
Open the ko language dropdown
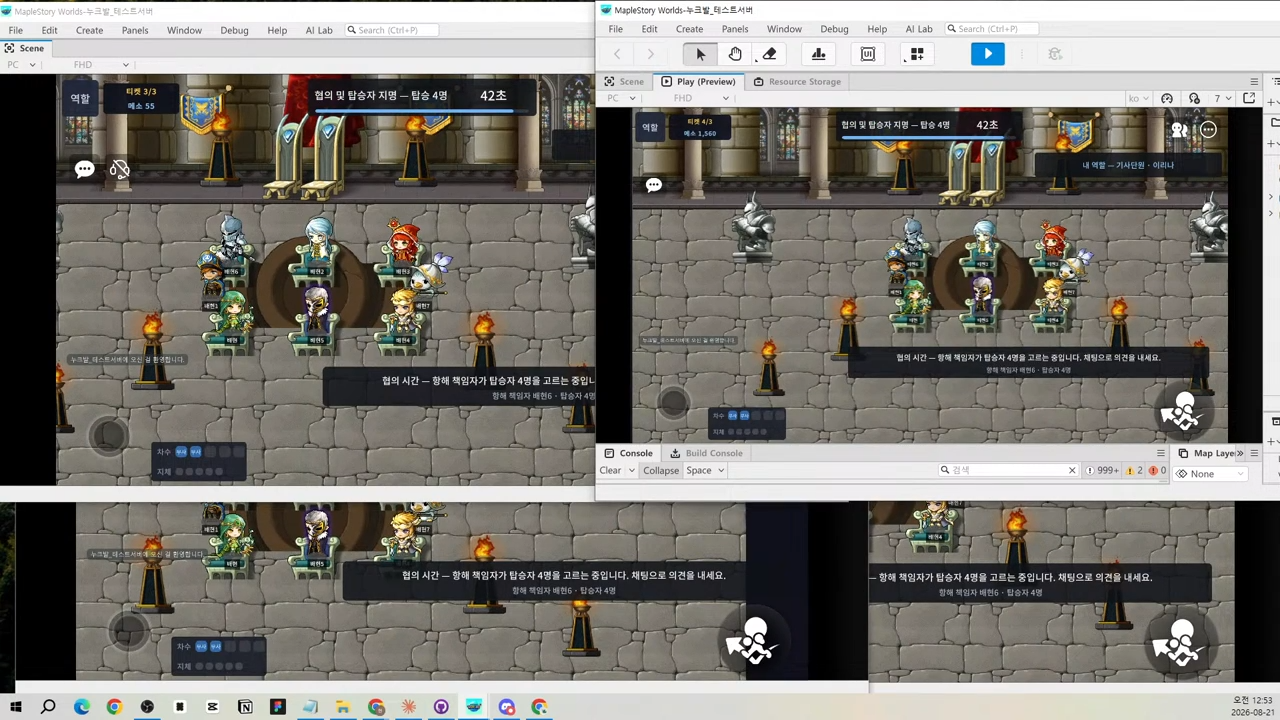click(x=1139, y=98)
